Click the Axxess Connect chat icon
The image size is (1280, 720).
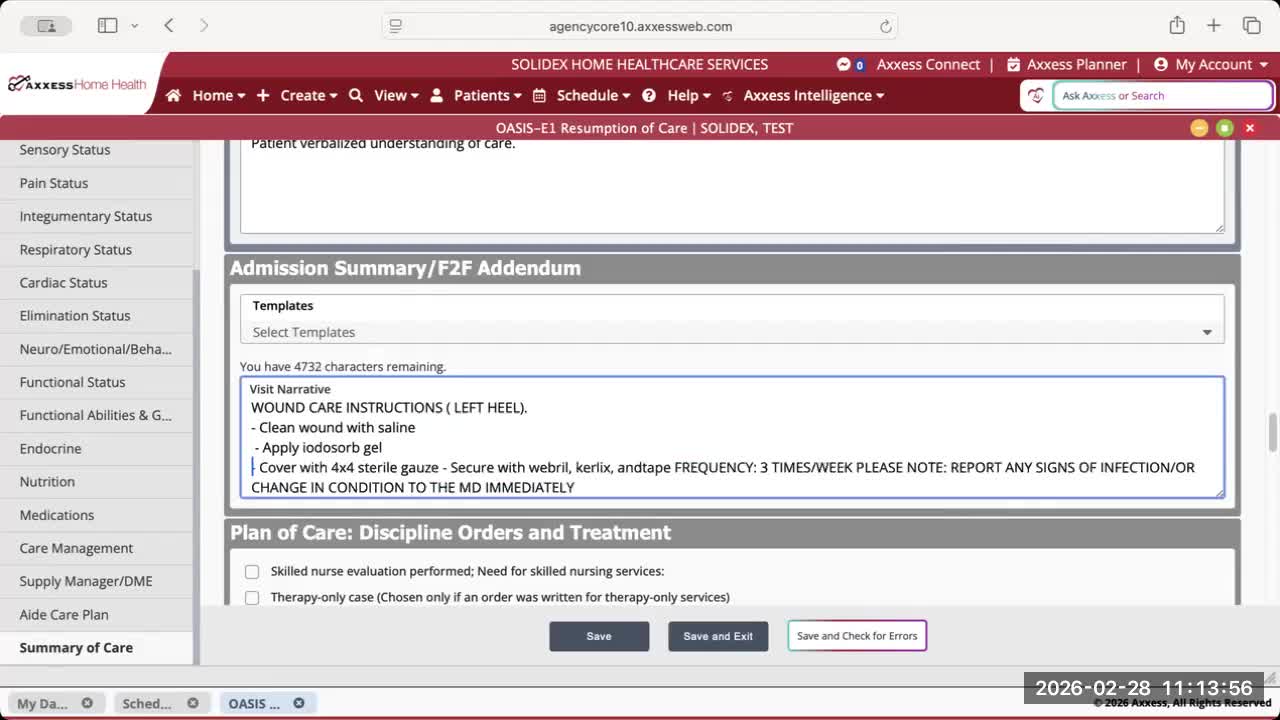click(x=844, y=64)
